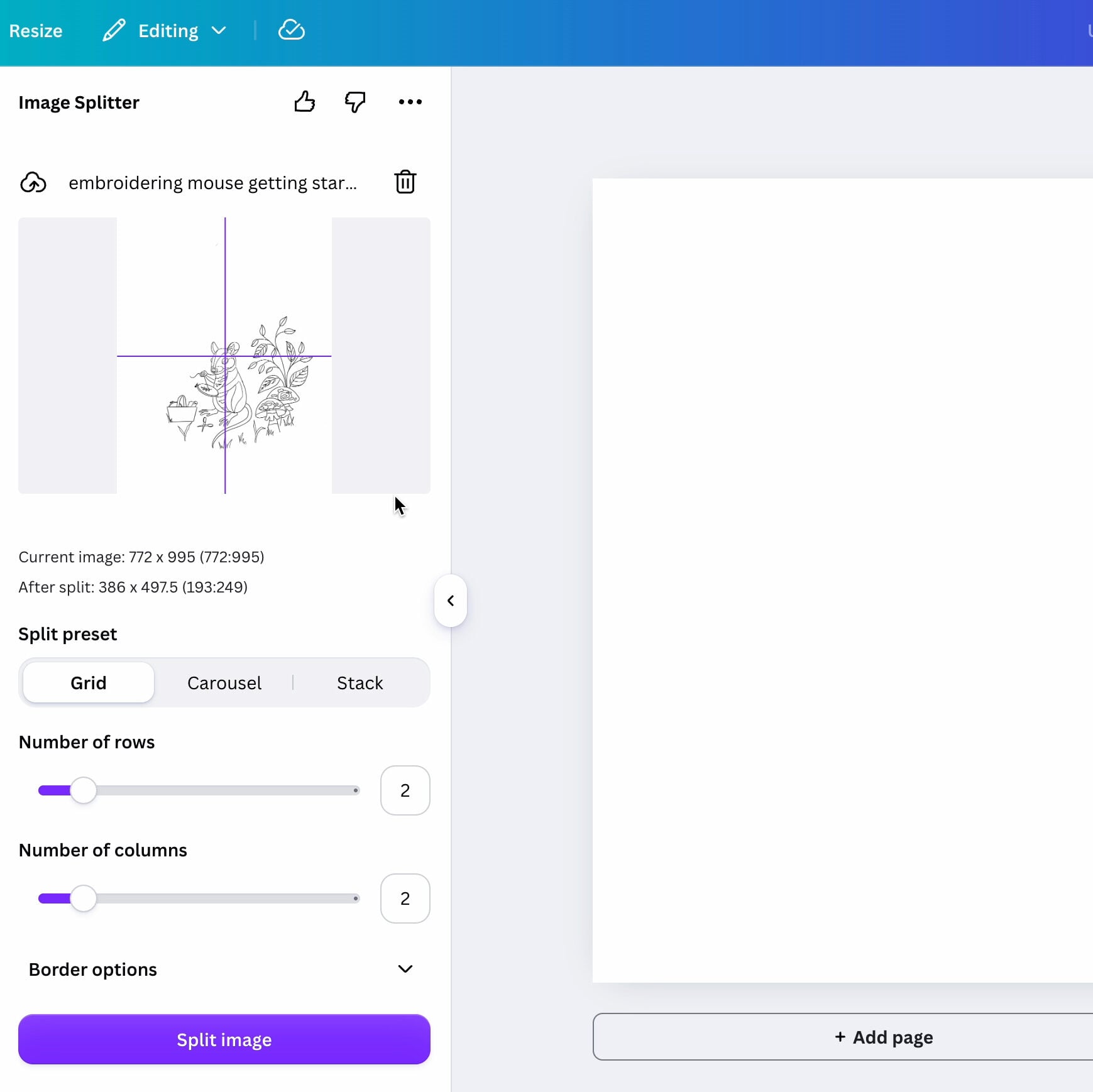Click the cloud upload icon
Screen dimensions: 1093x1092
pyautogui.click(x=33, y=182)
